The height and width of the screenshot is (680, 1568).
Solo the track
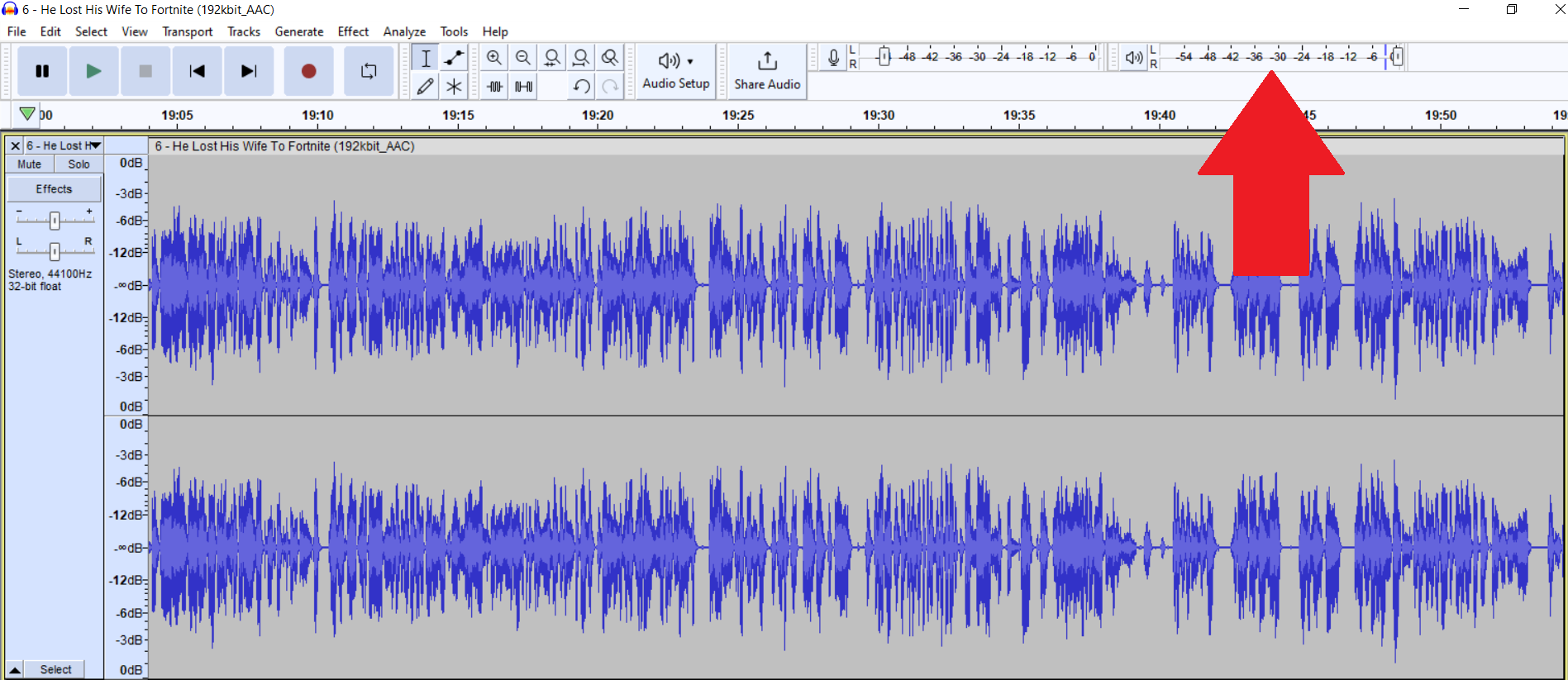click(79, 164)
